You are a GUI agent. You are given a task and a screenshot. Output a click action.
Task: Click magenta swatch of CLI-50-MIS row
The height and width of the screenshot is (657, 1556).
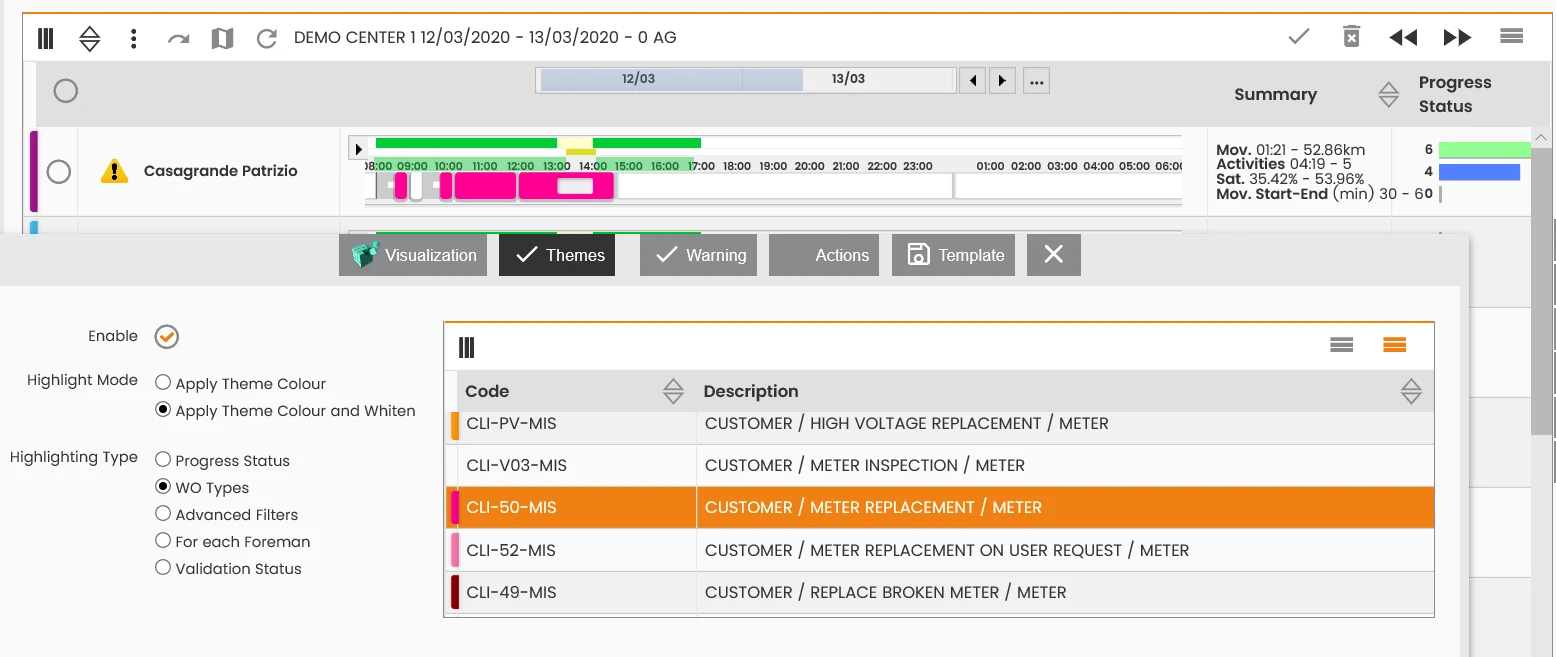coord(455,508)
